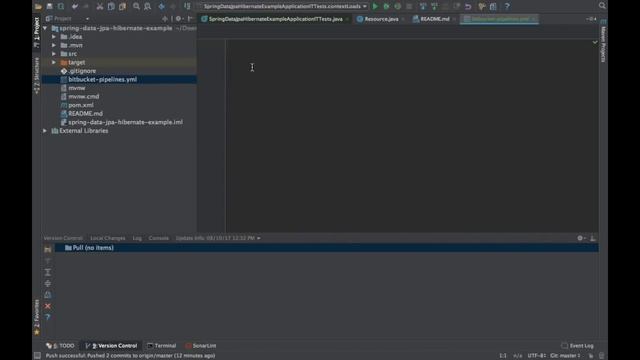Screen dimensions: 640x360
Task: Open the run configuration dropdown
Action: coord(364,6)
